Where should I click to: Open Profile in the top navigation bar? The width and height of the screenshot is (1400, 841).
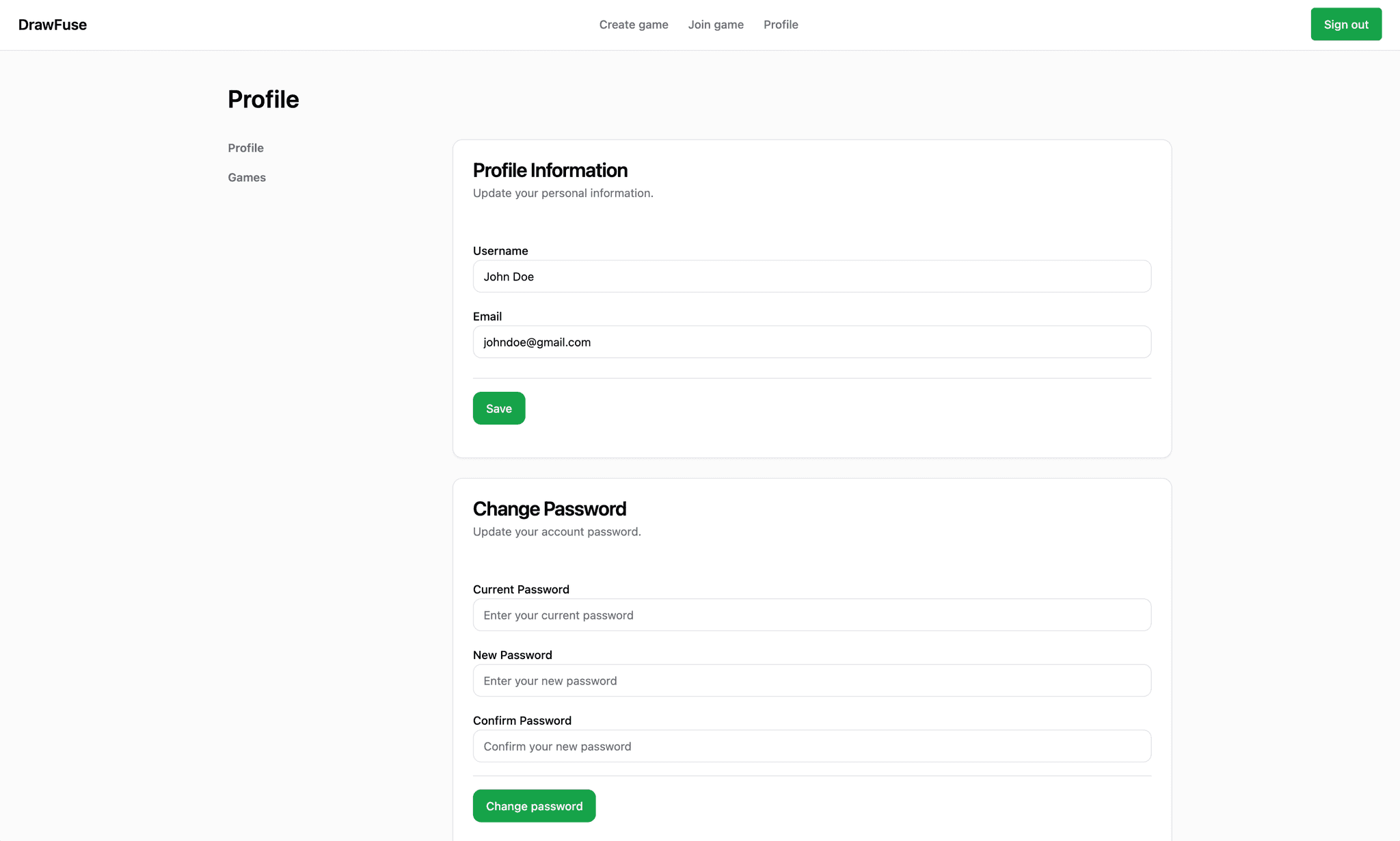click(x=781, y=25)
